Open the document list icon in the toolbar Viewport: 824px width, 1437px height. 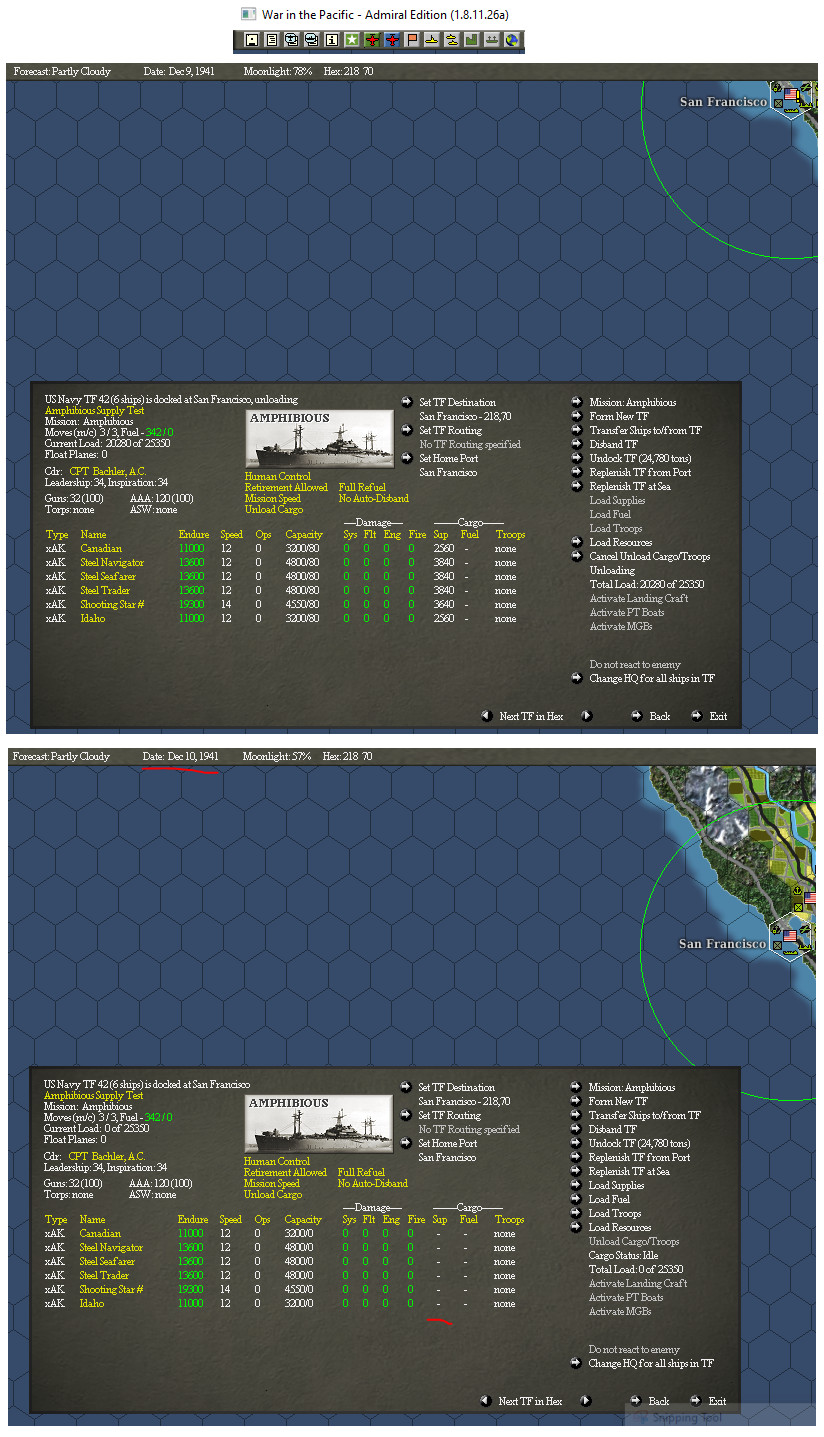[271, 40]
